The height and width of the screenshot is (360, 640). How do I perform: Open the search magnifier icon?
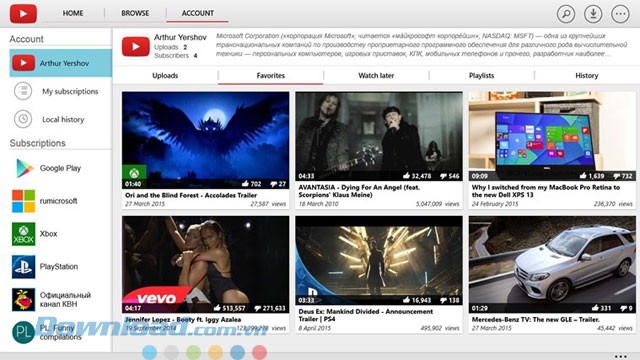(566, 14)
